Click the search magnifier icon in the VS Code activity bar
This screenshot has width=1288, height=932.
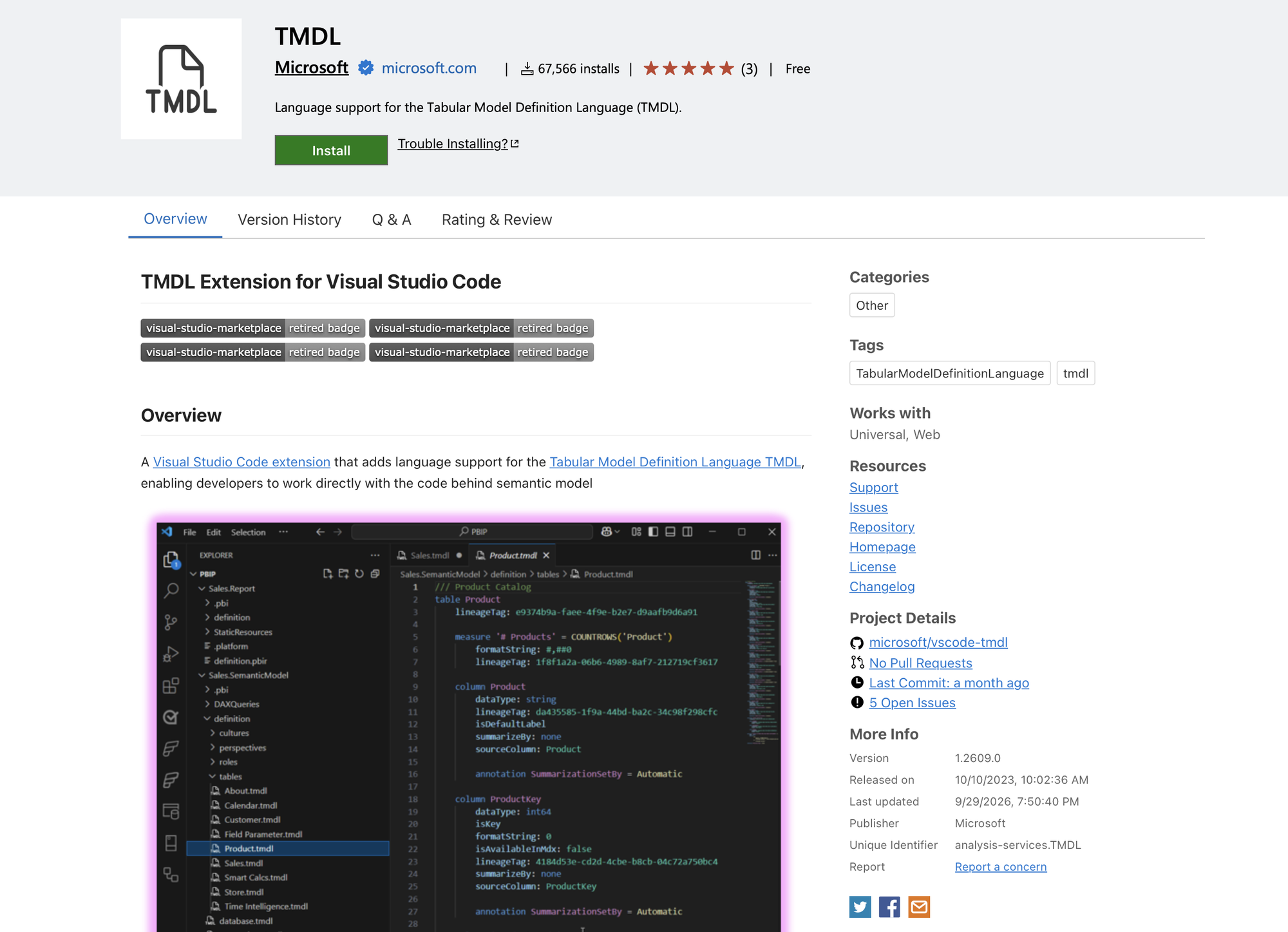[171, 591]
